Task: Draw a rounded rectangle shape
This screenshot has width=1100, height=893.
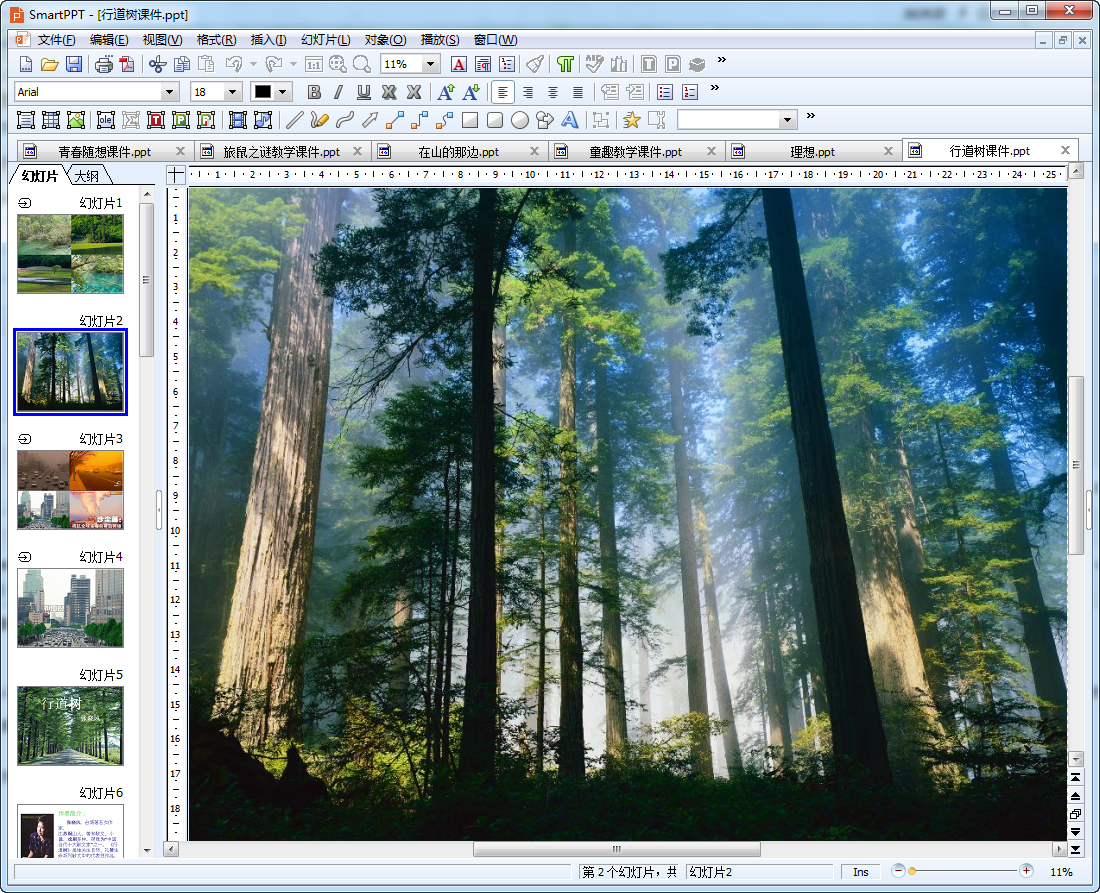Action: pyautogui.click(x=495, y=120)
